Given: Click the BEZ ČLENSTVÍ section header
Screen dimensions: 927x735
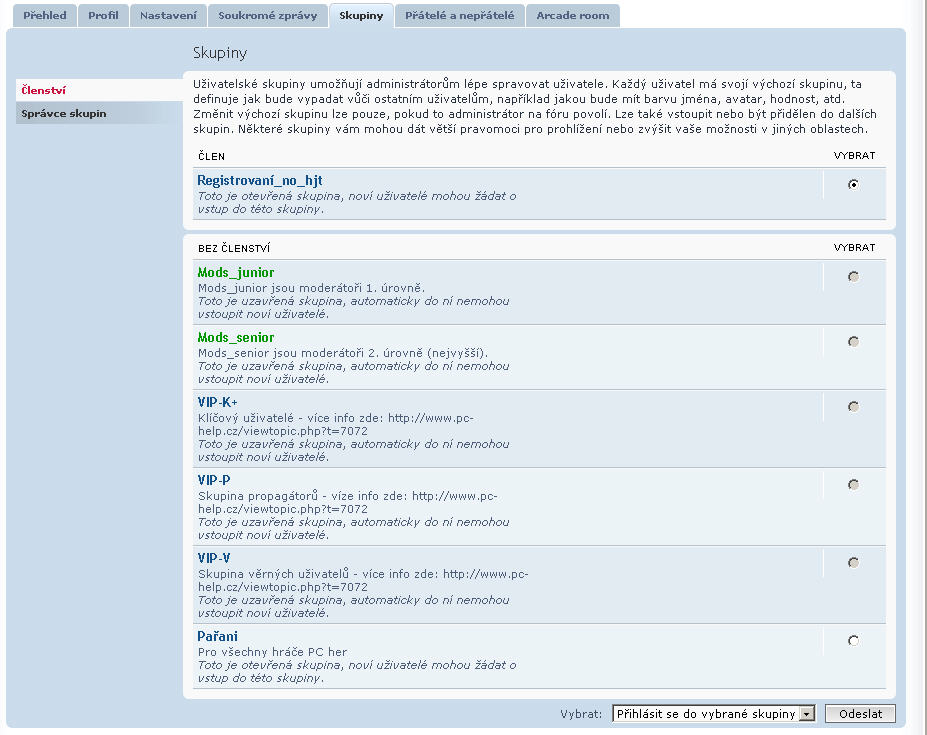Looking at the screenshot, I should tap(234, 248).
